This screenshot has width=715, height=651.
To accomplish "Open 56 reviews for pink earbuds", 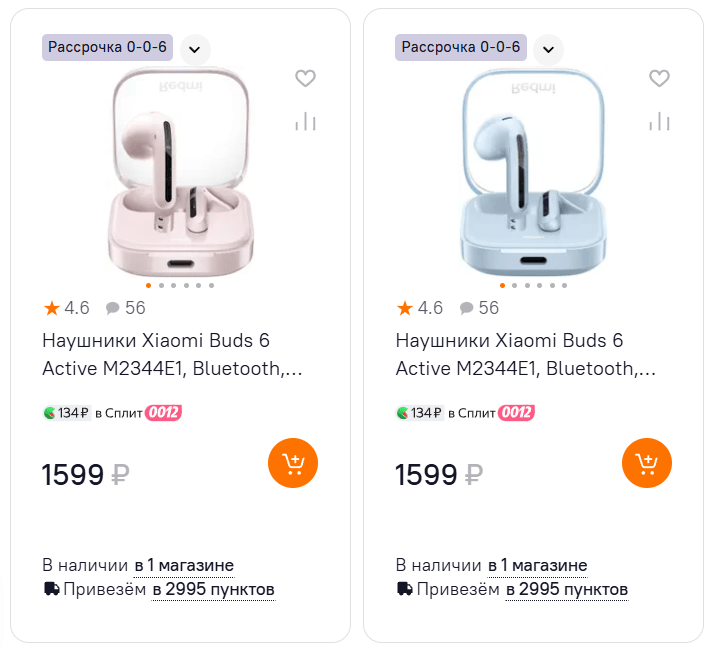I will (126, 308).
